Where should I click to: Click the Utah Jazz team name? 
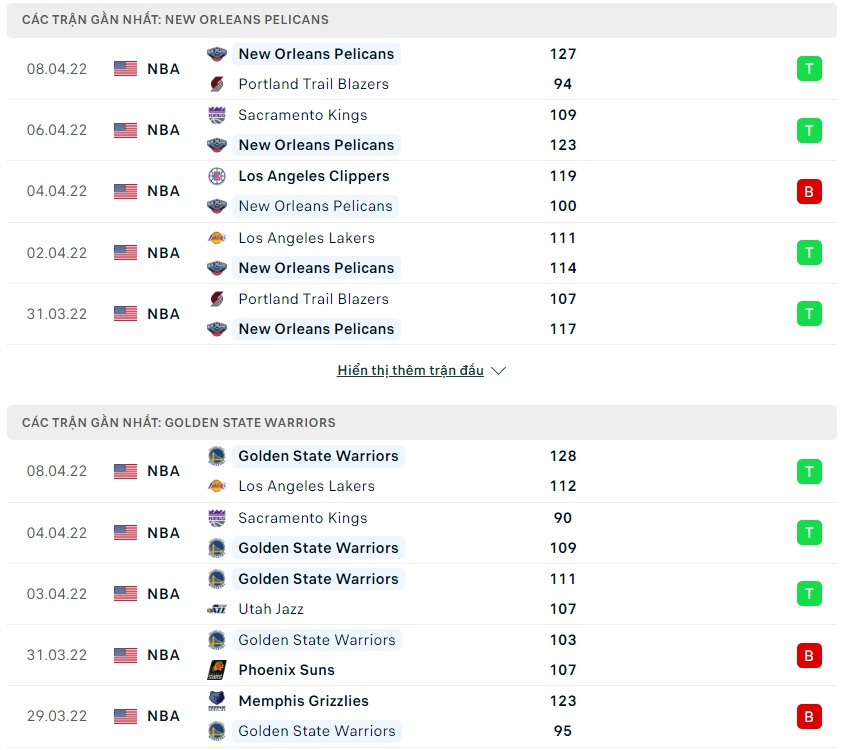[x=271, y=609]
